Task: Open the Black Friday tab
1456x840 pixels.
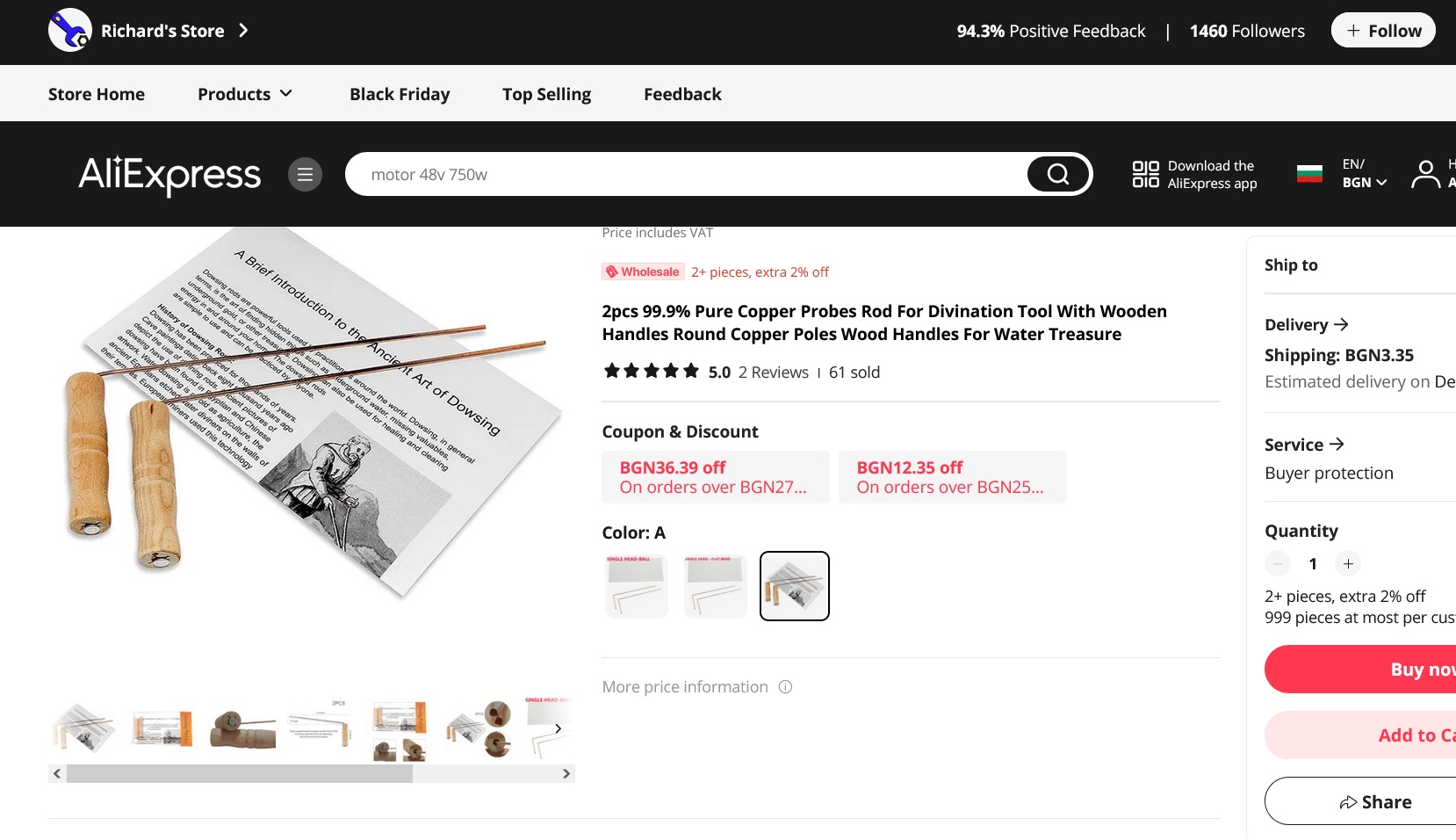Action: pos(400,94)
